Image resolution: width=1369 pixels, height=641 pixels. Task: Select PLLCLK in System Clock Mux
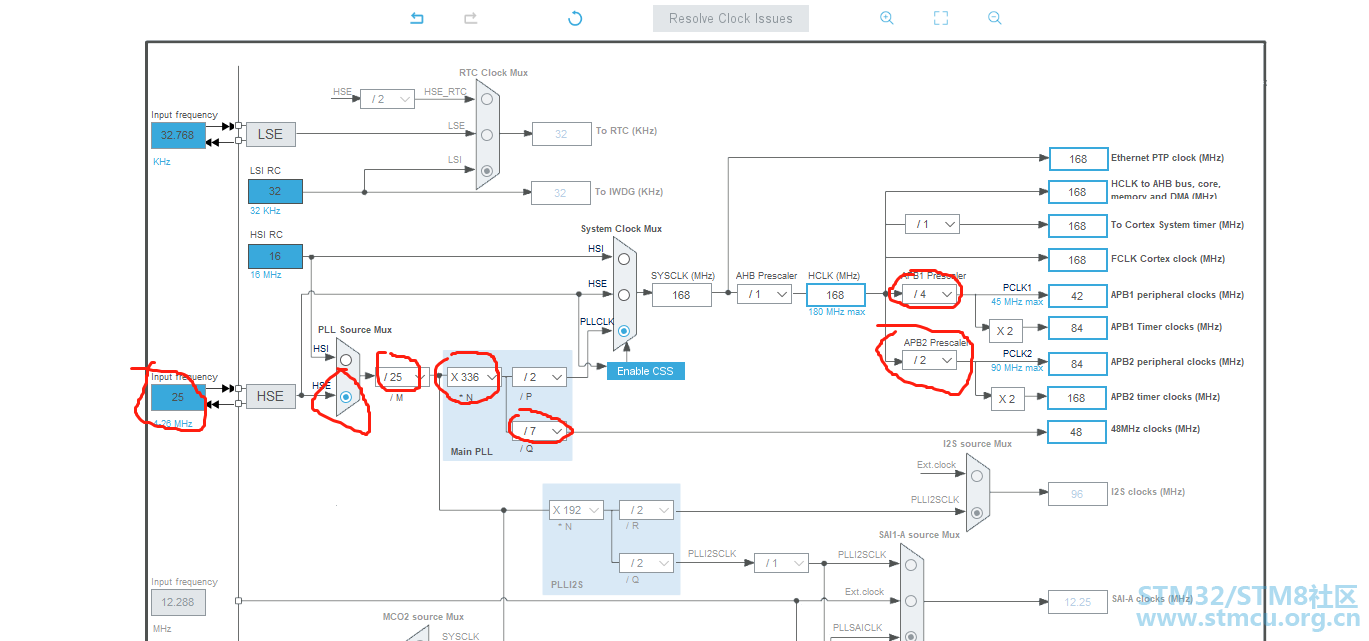624,330
